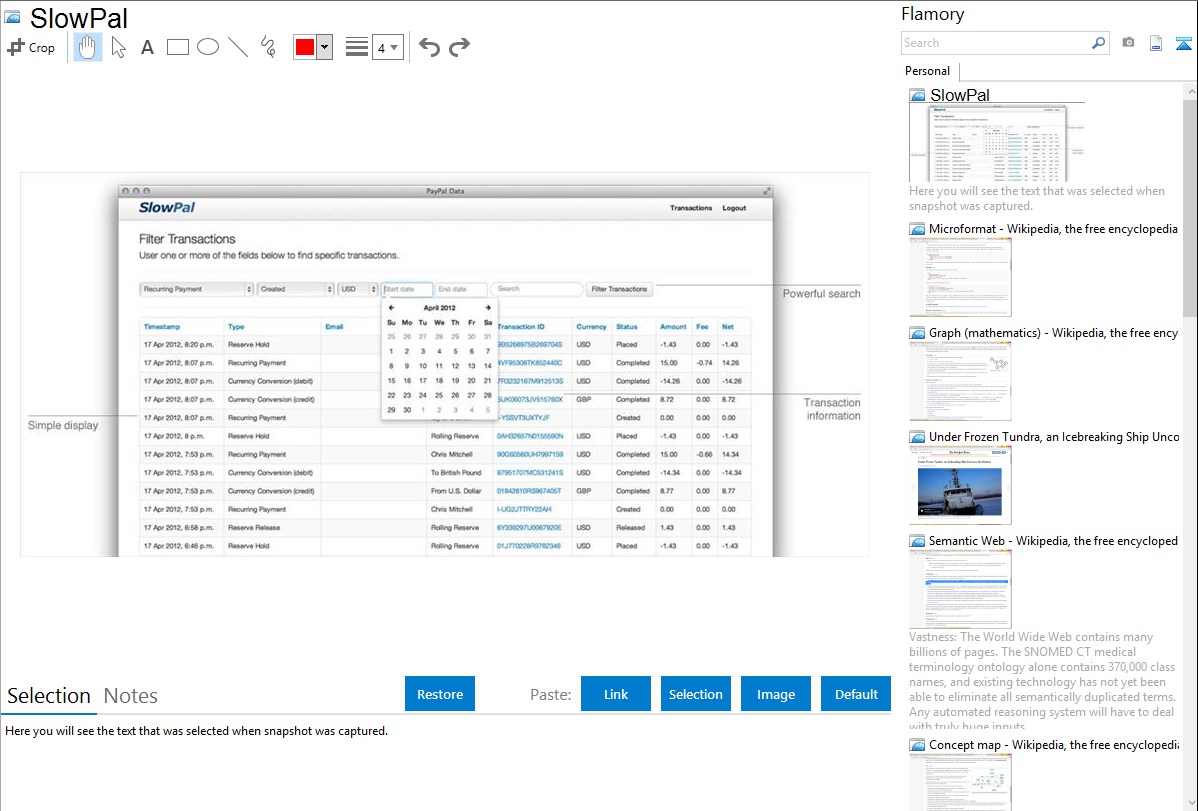Click the scroll-up arrow of the snapshot list
The image size is (1198, 811).
[1191, 92]
